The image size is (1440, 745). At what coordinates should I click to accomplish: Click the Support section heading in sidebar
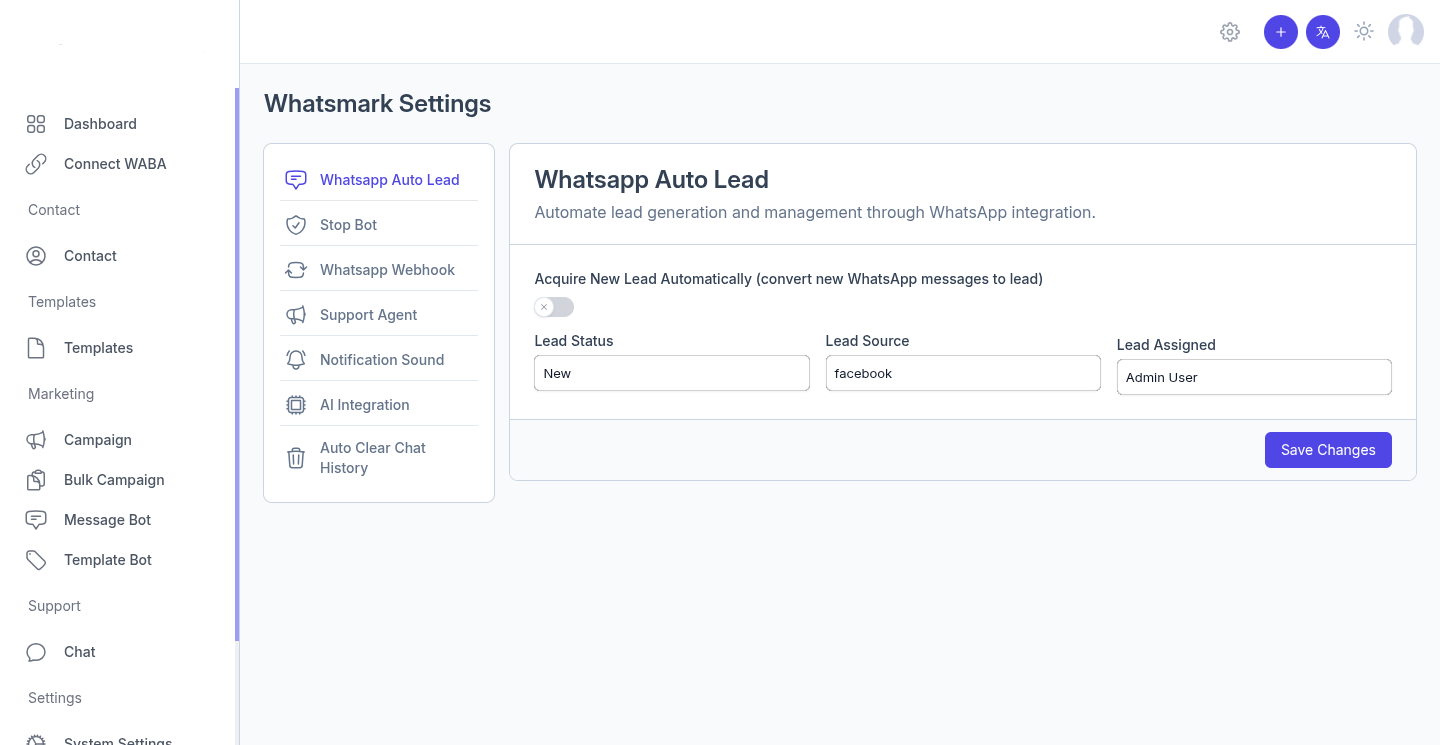[x=54, y=606]
